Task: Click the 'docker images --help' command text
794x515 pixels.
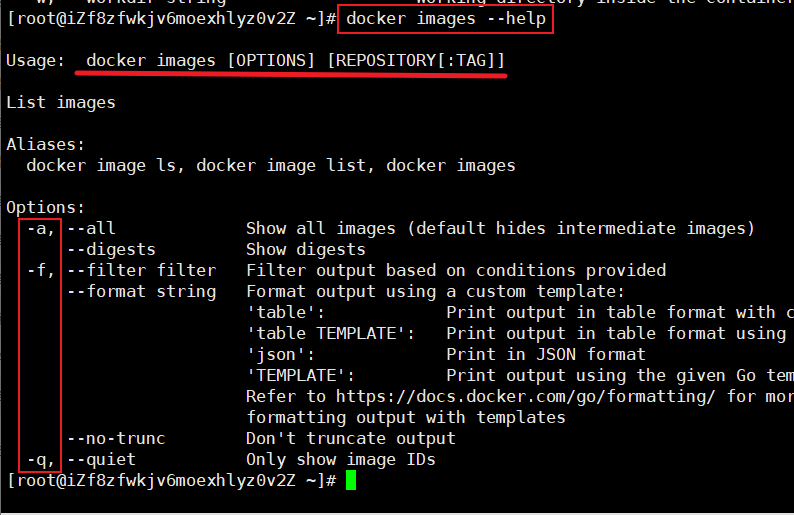Action: pyautogui.click(x=446, y=19)
